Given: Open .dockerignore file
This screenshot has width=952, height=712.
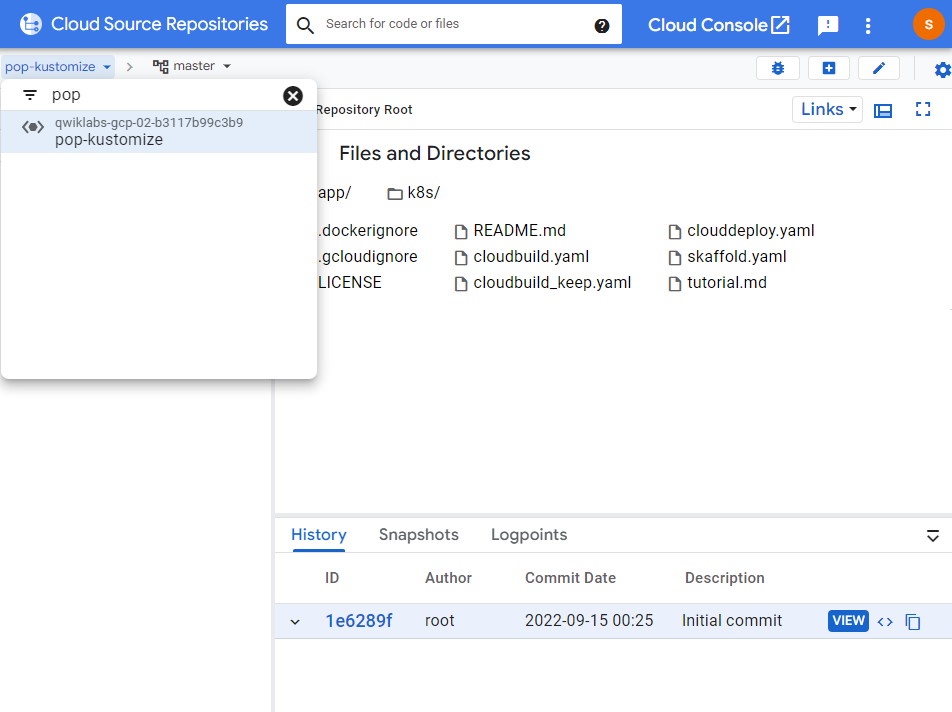Looking at the screenshot, I should coord(368,231).
